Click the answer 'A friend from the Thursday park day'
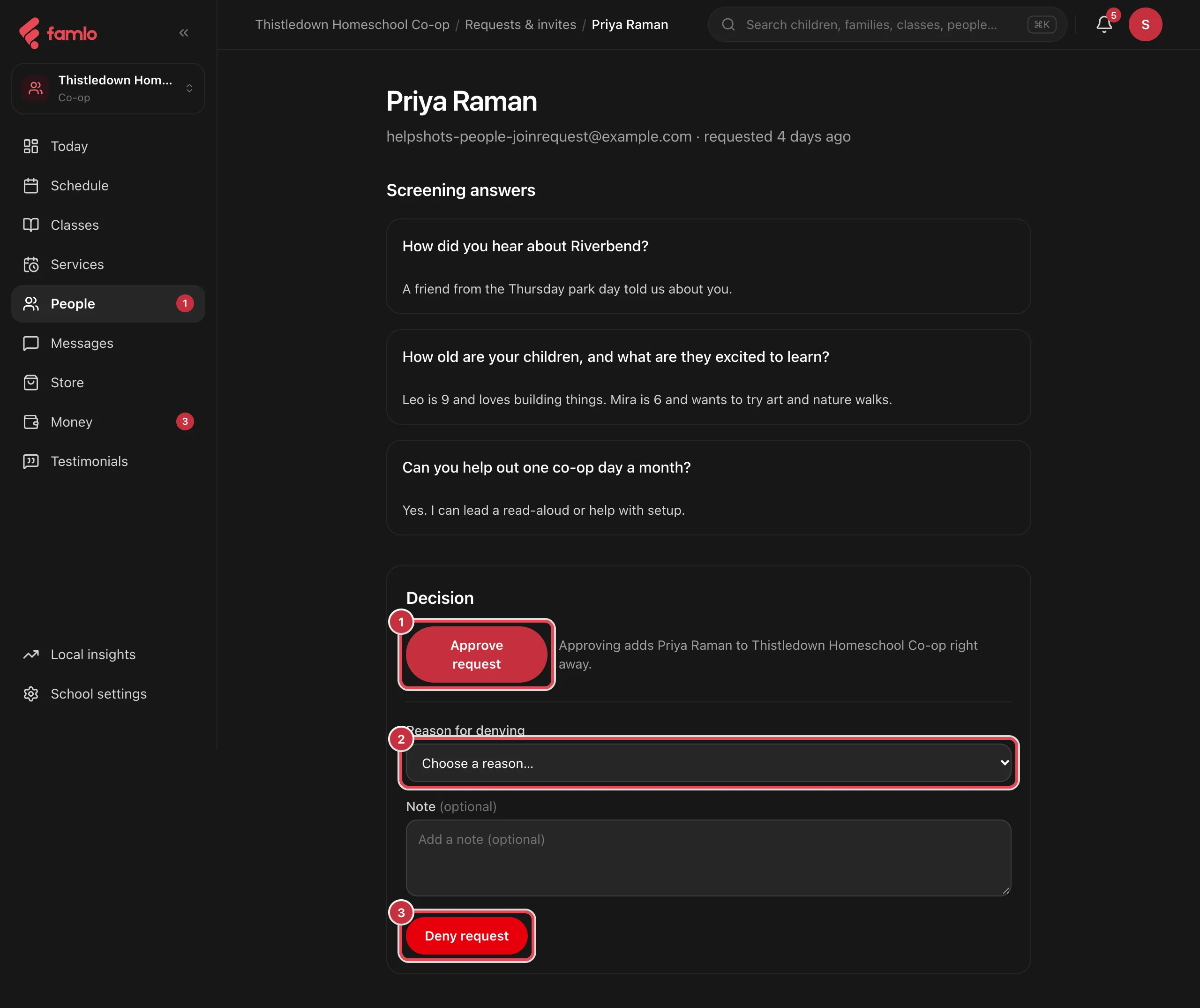Screen dimensions: 1200x1008 coord(567,289)
